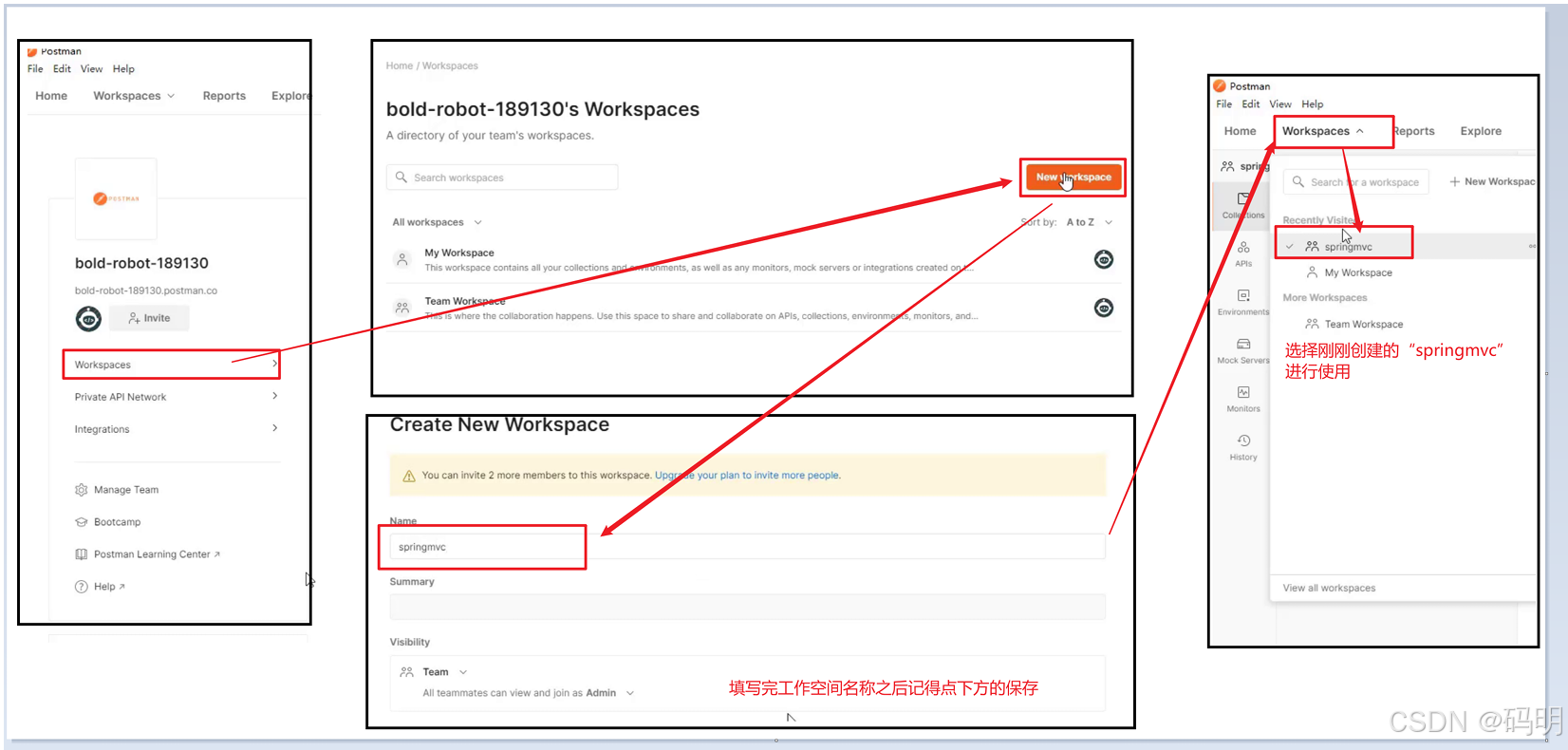This screenshot has width=1568, height=750.
Task: Click the Name field containing springmvc
Action: [747, 547]
